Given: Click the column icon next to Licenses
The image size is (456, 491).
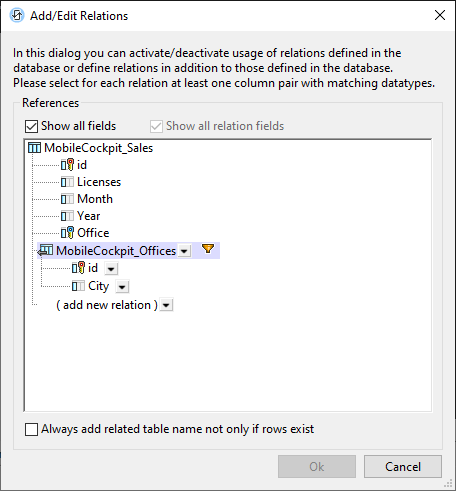Looking at the screenshot, I should (67, 182).
